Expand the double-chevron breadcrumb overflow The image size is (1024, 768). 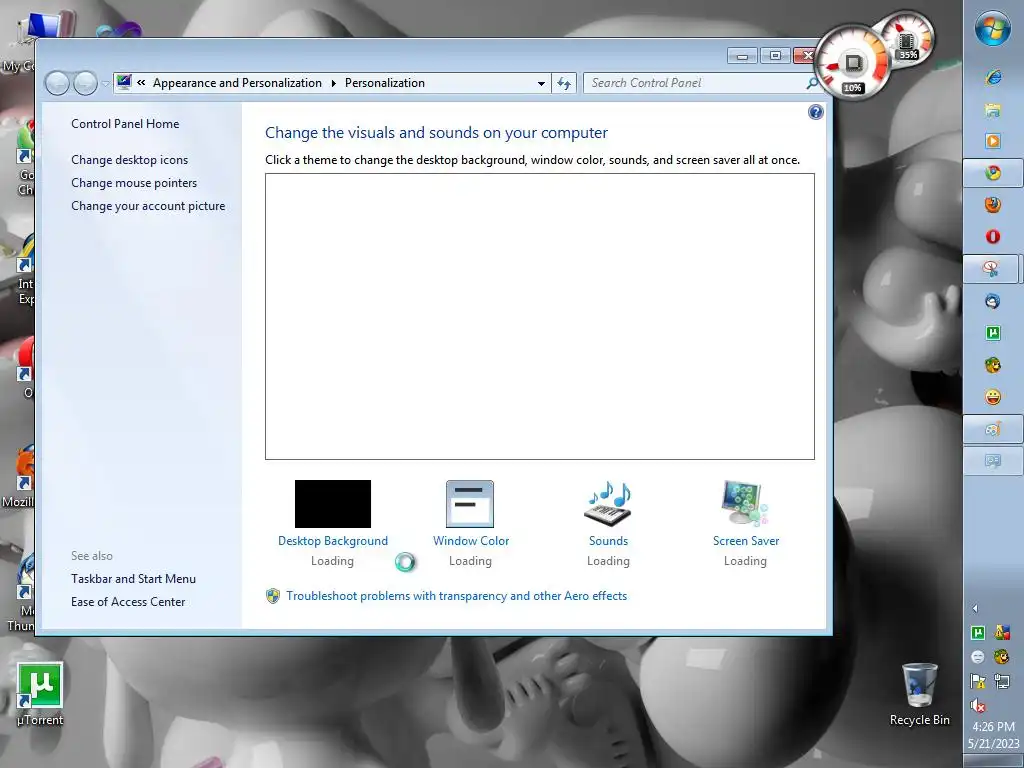click(x=141, y=82)
